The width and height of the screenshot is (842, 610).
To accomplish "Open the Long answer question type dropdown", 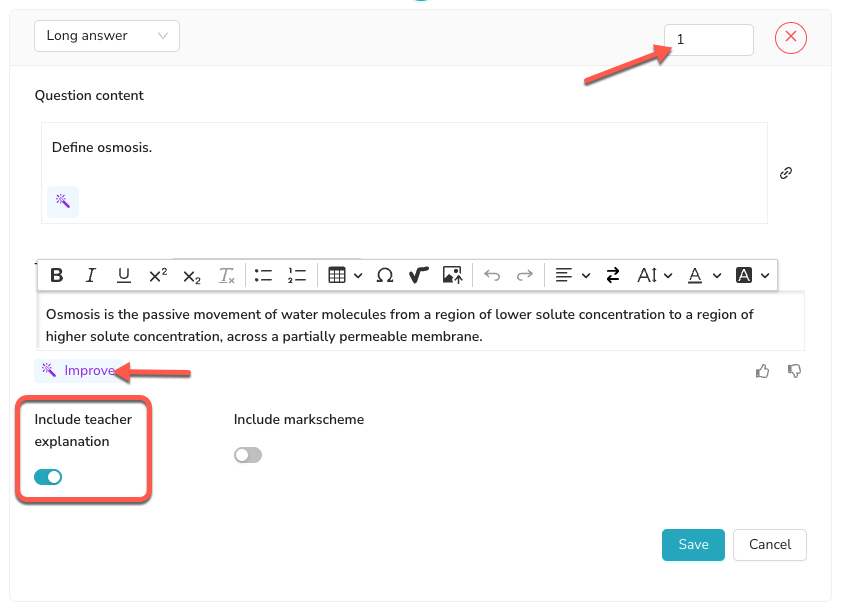I will (107, 36).
